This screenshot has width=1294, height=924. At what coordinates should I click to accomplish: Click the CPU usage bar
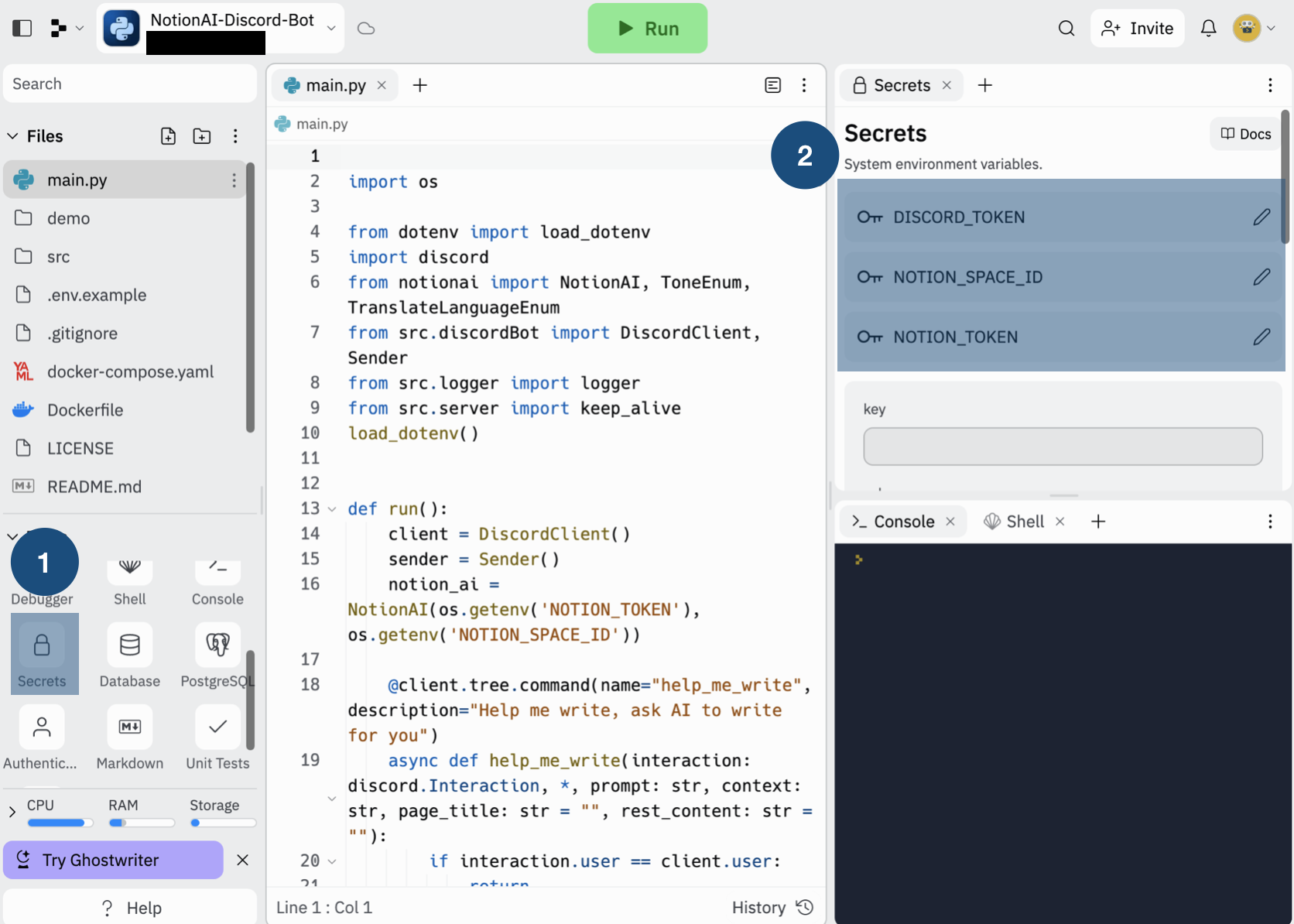(x=60, y=823)
